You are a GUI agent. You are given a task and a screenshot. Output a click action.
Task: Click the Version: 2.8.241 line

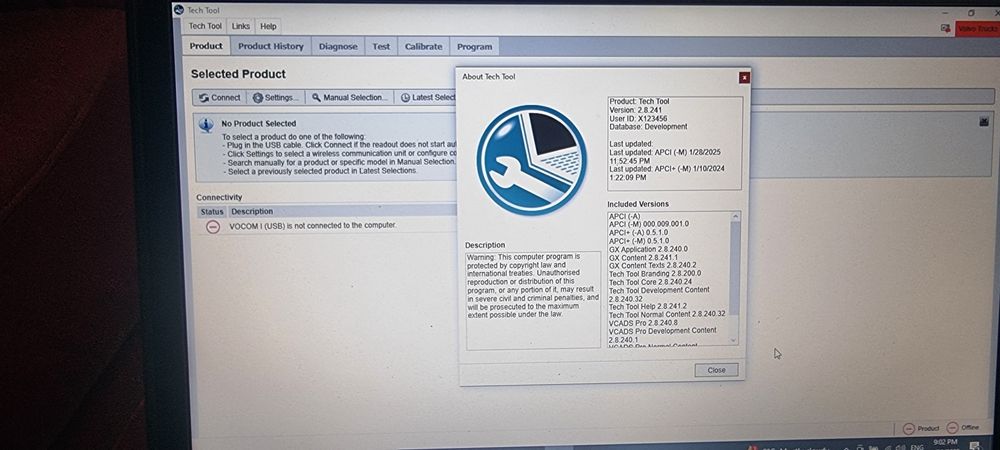[635, 110]
